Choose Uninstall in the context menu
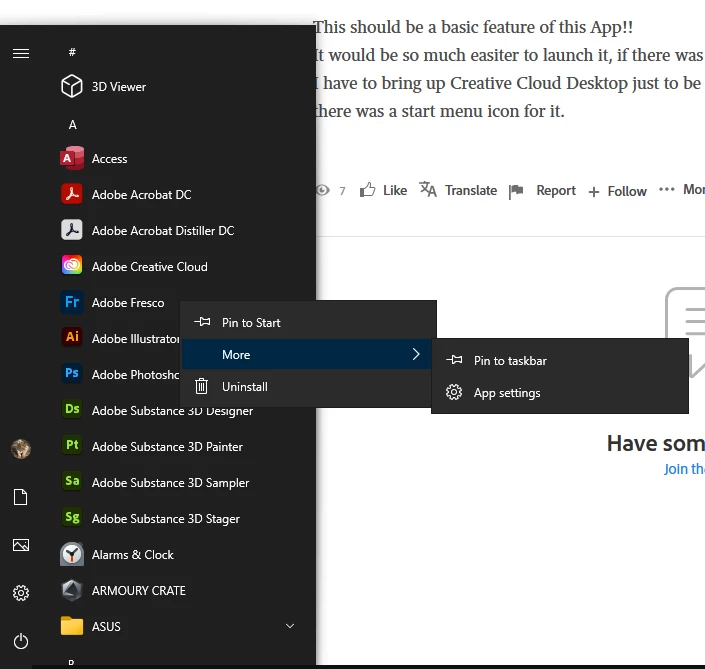705x669 pixels. point(307,387)
